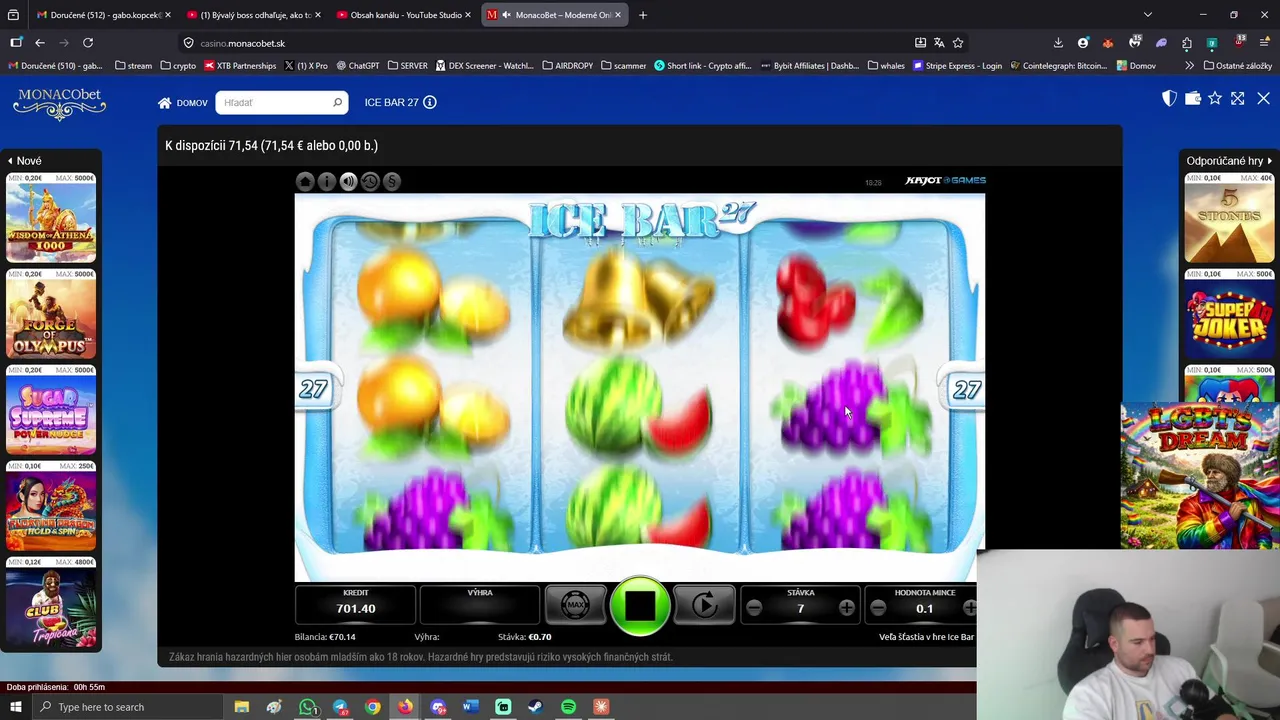This screenshot has width=1280, height=720.
Task: Click the game home icon in the Kajot toolbar
Action: tap(305, 181)
